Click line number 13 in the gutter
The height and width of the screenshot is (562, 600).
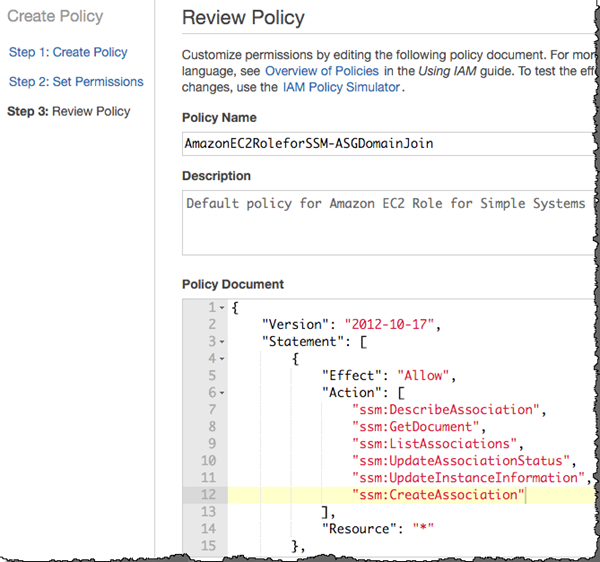pyautogui.click(x=209, y=512)
